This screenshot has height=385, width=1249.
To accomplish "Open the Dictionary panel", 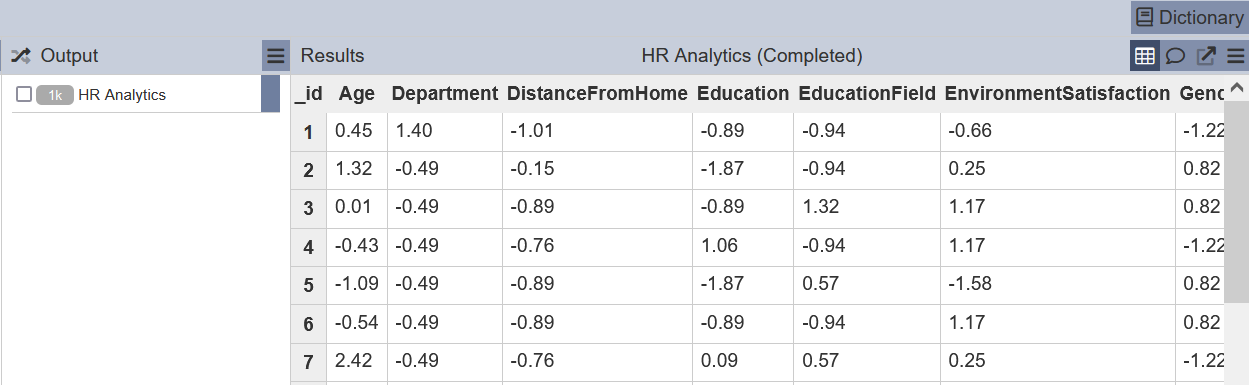I will point(1189,17).
